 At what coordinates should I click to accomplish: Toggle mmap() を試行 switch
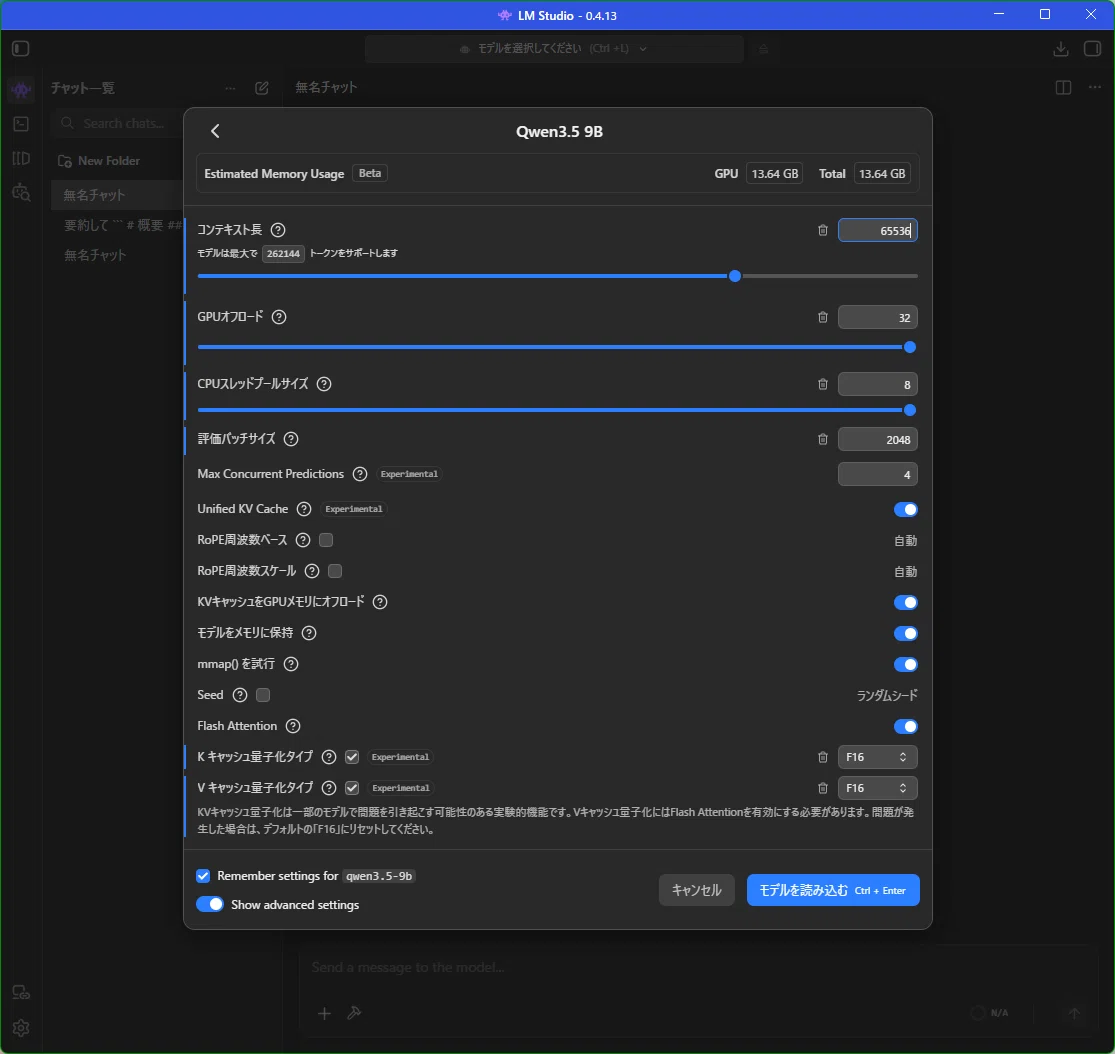pos(905,664)
